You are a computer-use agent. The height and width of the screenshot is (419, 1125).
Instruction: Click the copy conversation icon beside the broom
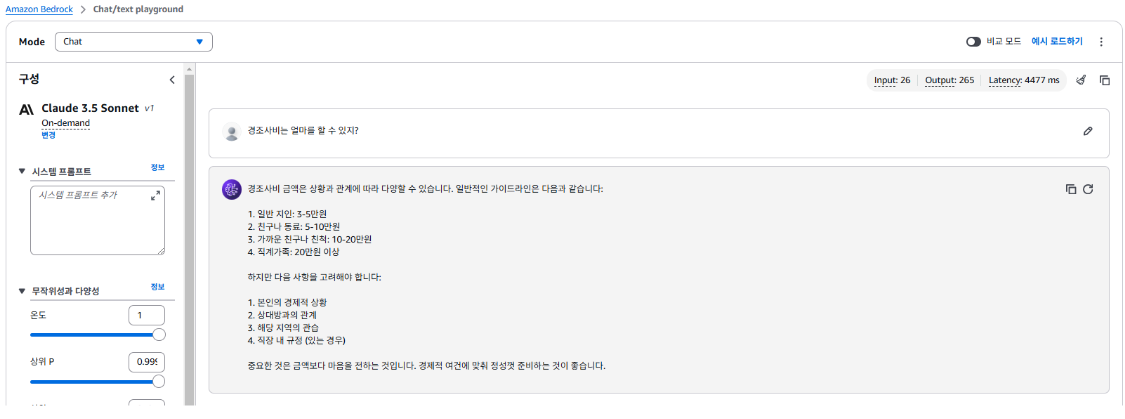pyautogui.click(x=1105, y=80)
